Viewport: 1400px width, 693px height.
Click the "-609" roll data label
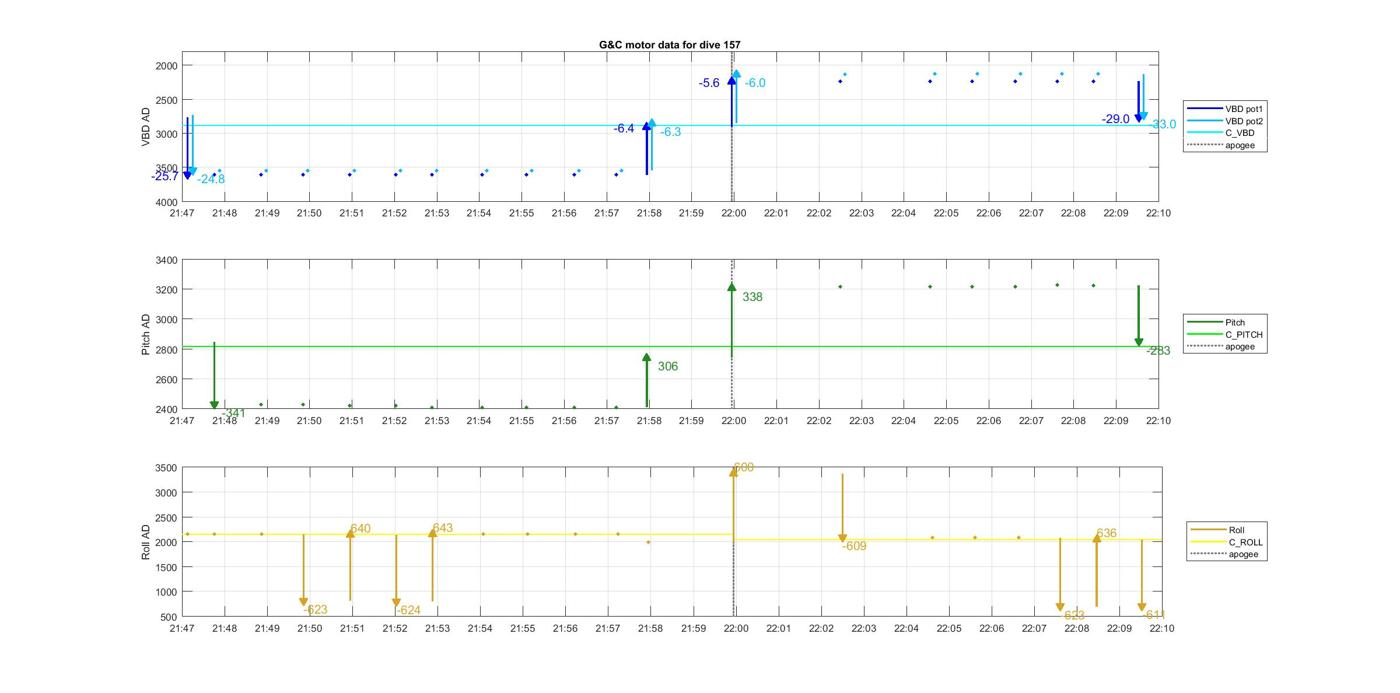coord(854,546)
